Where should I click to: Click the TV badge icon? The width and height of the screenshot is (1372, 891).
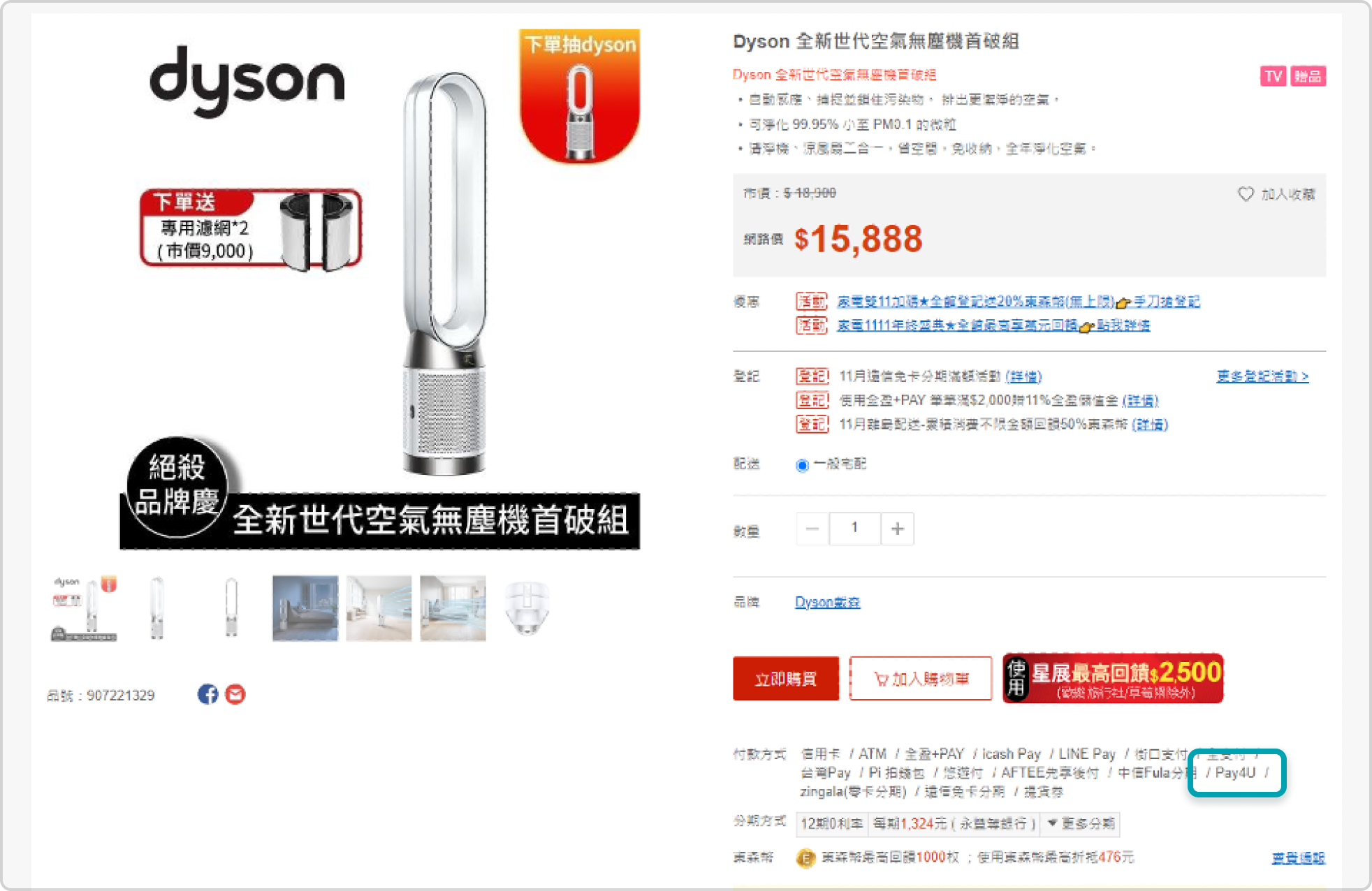(x=1273, y=76)
